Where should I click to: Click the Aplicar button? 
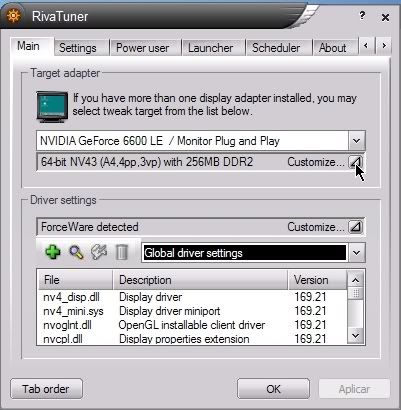click(x=354, y=389)
